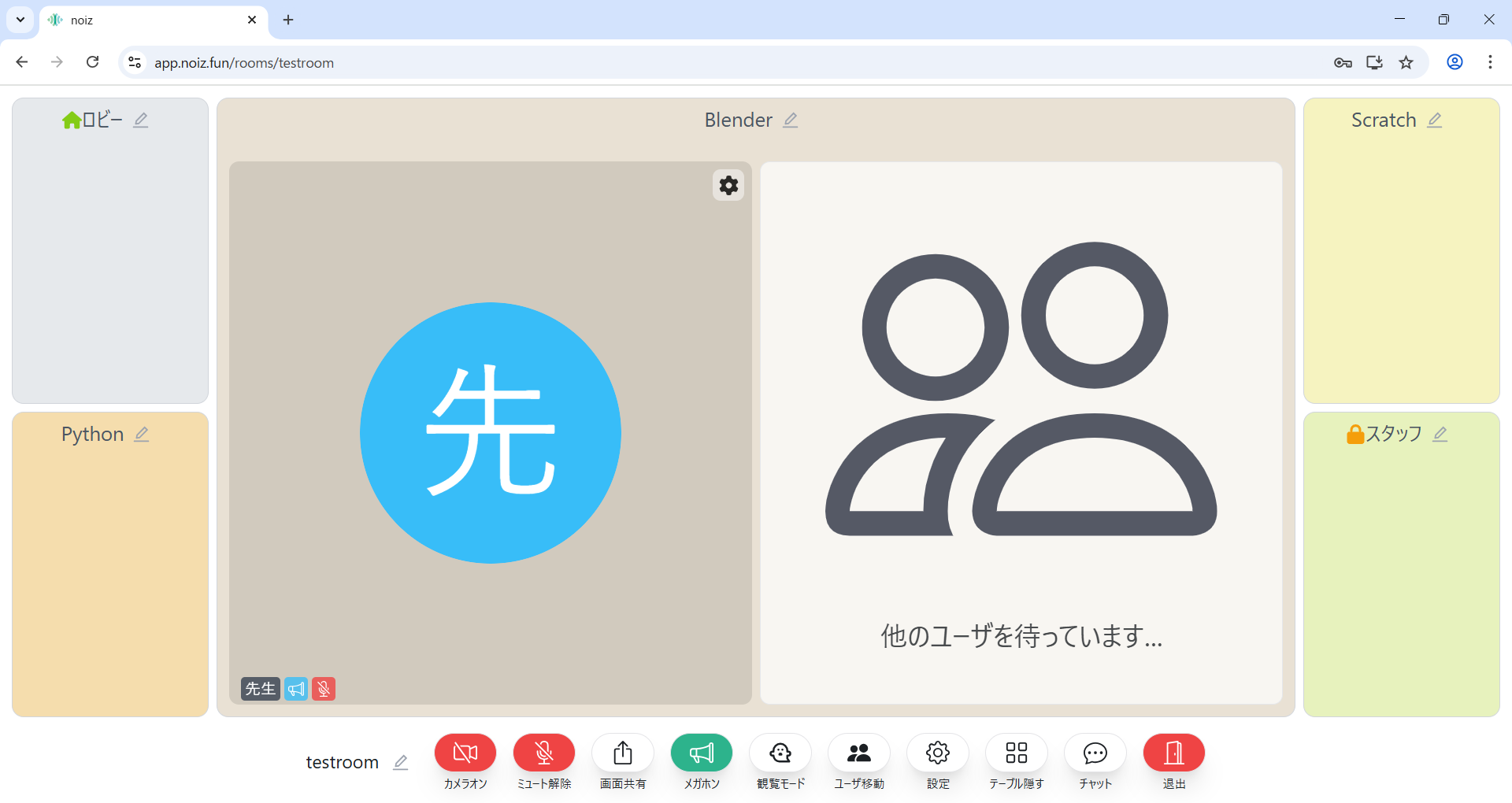Start screen sharing with 画面共有

(622, 753)
